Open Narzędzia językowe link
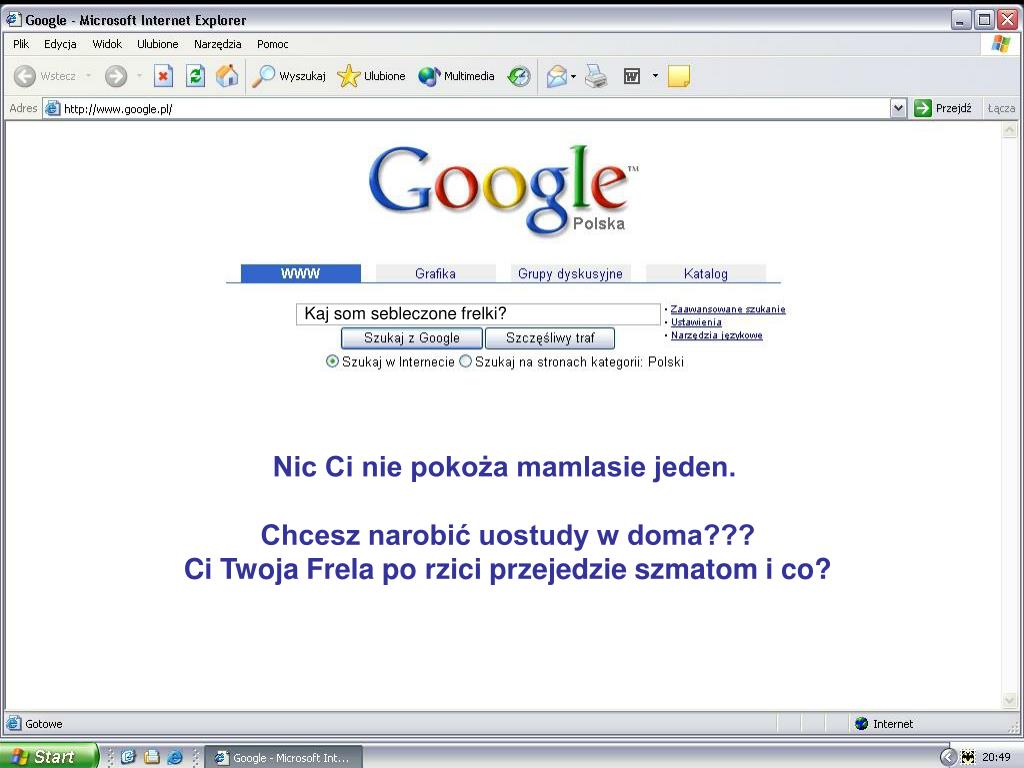The height and width of the screenshot is (768, 1024). 716,335
